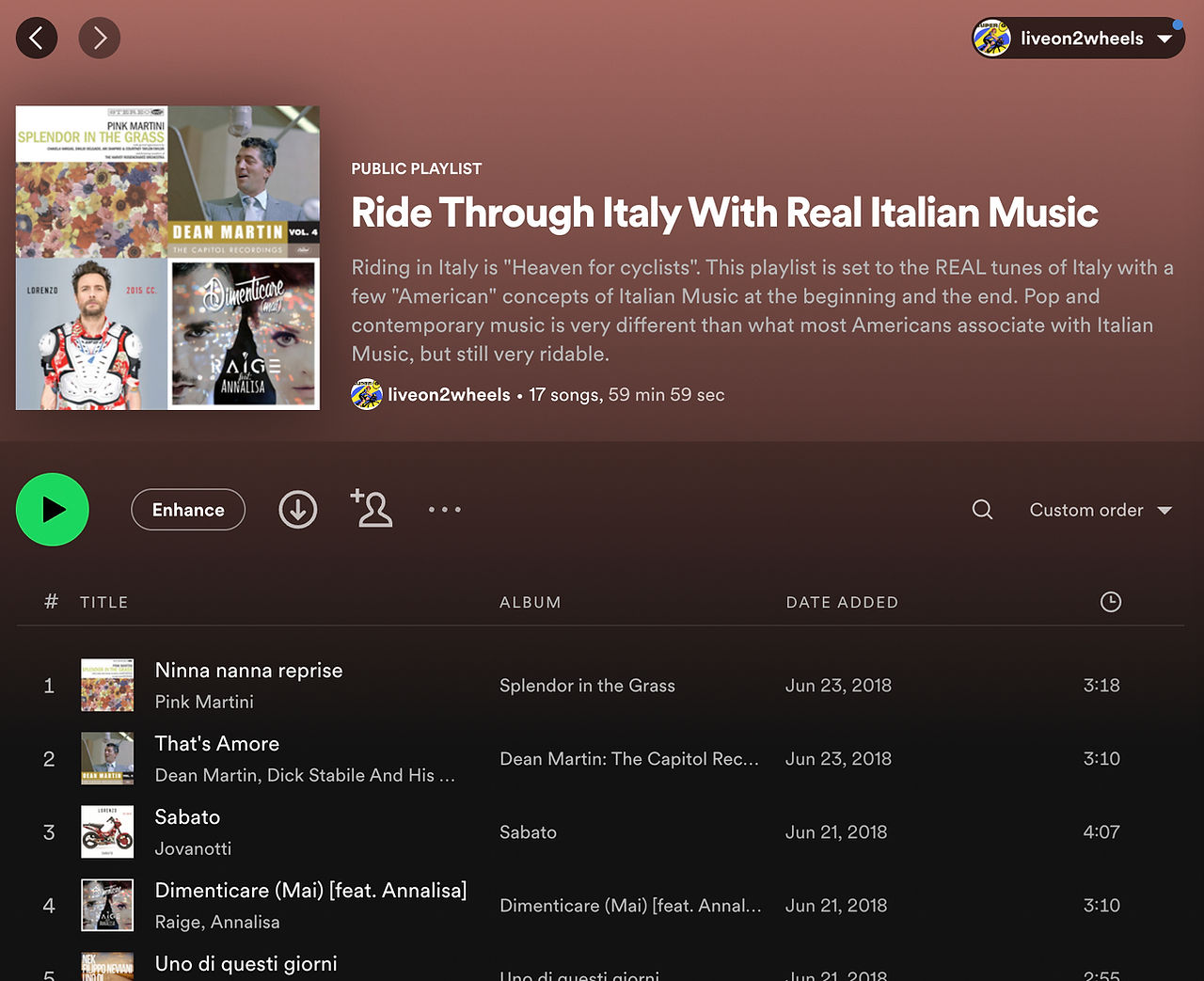Image resolution: width=1204 pixels, height=981 pixels.
Task: Click track number 3
Action: pos(49,832)
